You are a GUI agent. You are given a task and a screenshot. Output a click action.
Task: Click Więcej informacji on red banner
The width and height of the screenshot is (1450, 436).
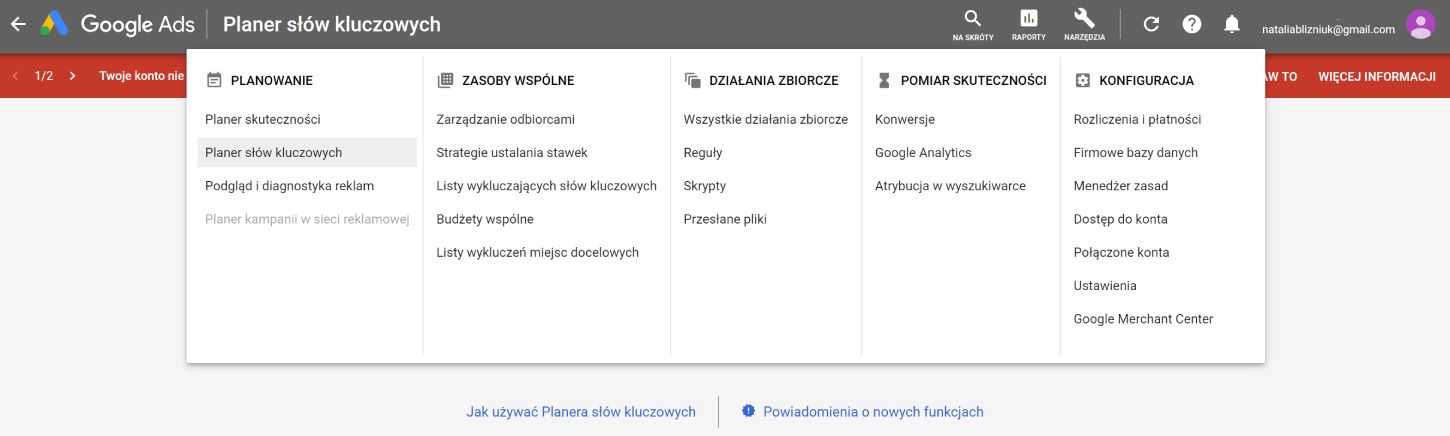(1376, 76)
